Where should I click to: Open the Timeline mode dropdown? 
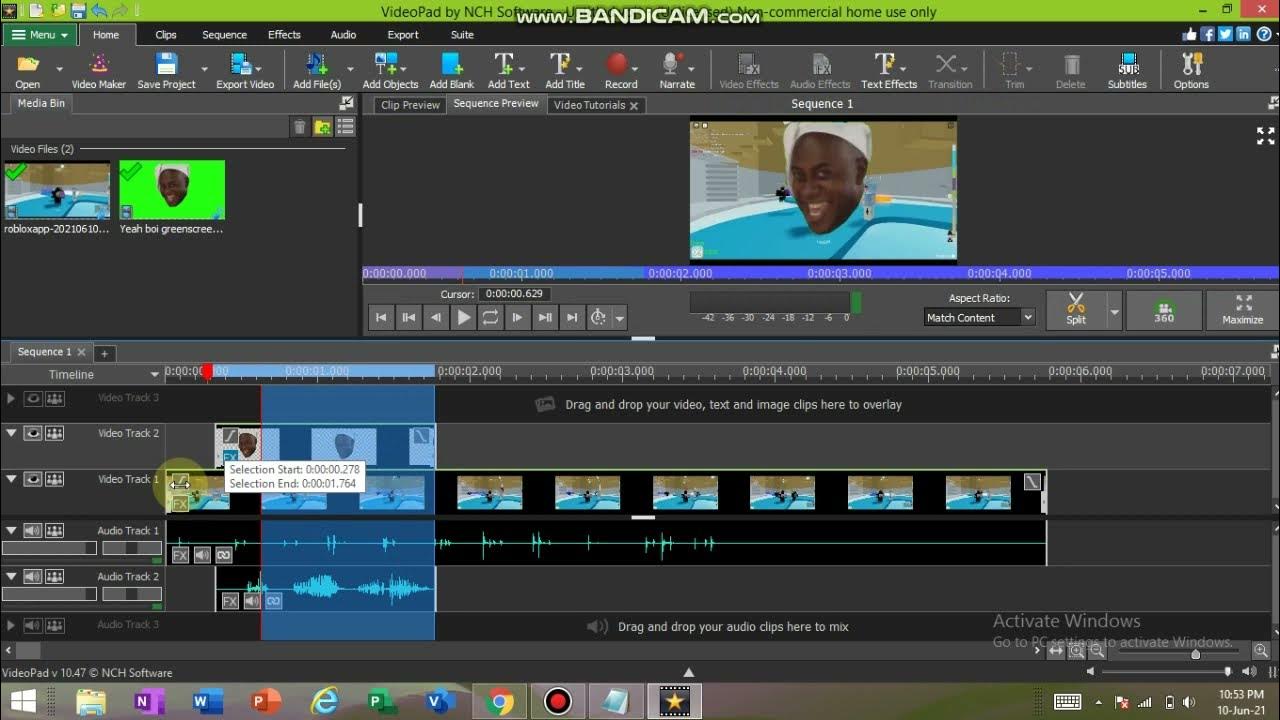pyautogui.click(x=155, y=374)
